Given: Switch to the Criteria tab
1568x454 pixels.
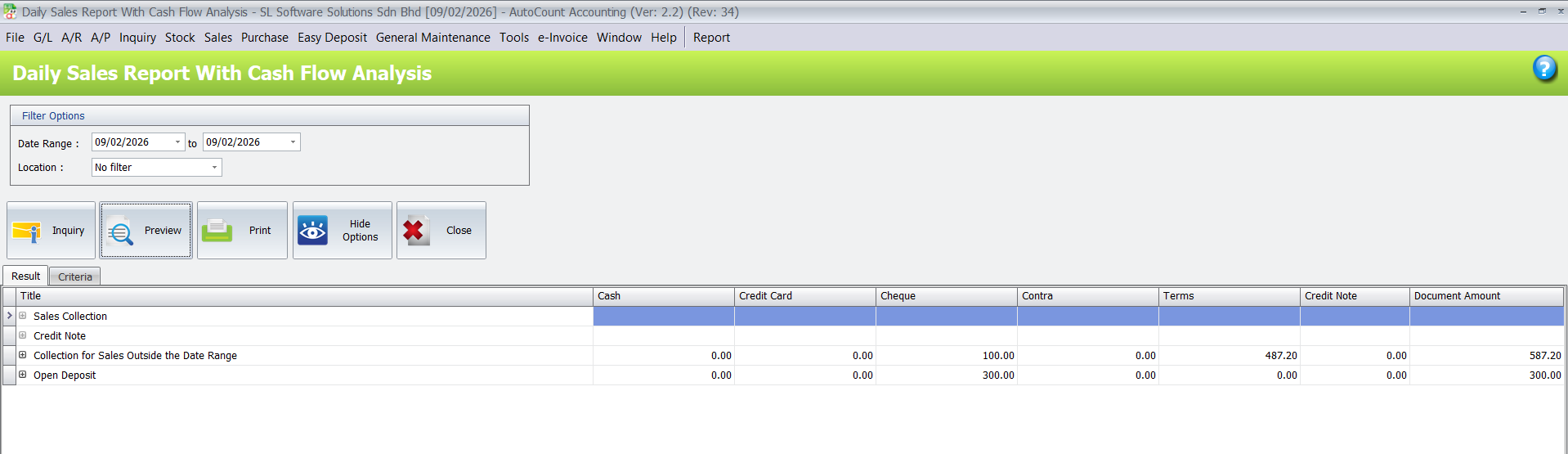Looking at the screenshot, I should pyautogui.click(x=74, y=277).
